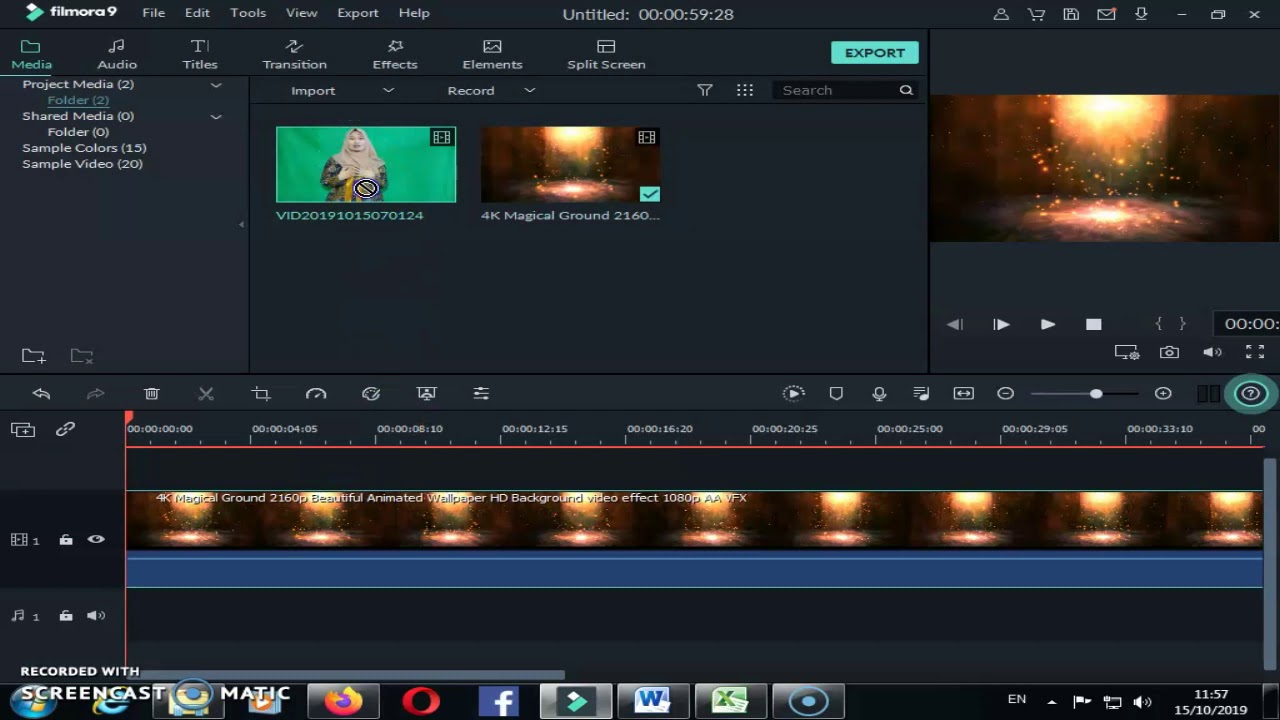Click the delete folder icon
This screenshot has height=720, width=1280.
point(82,356)
